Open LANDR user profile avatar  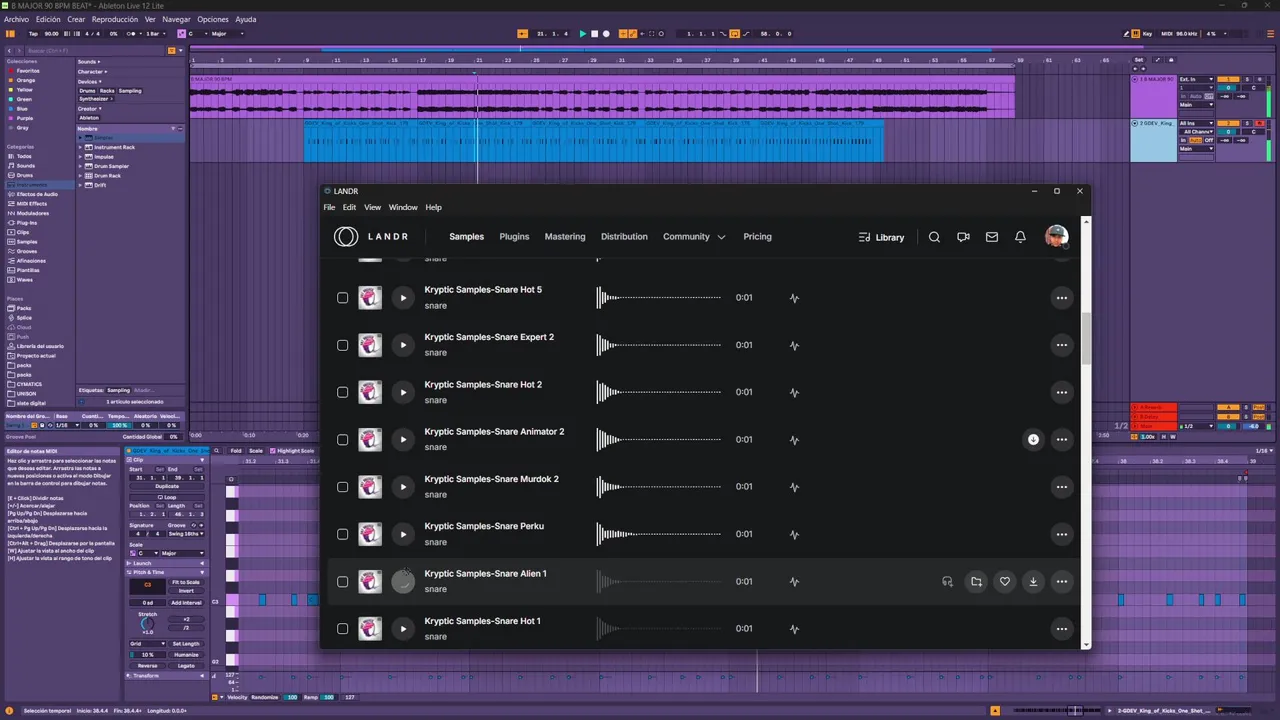1056,237
